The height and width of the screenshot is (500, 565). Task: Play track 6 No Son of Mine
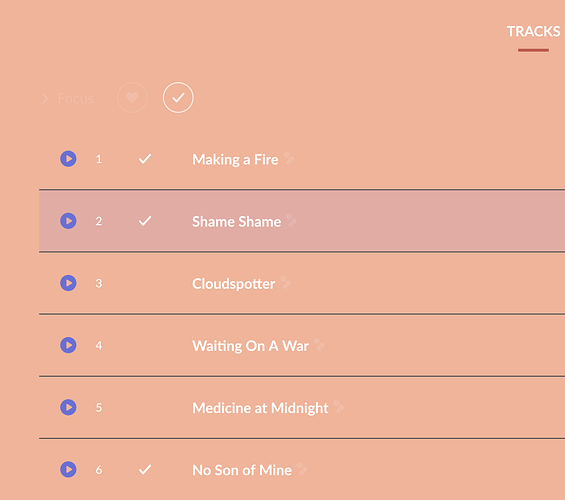point(68,469)
